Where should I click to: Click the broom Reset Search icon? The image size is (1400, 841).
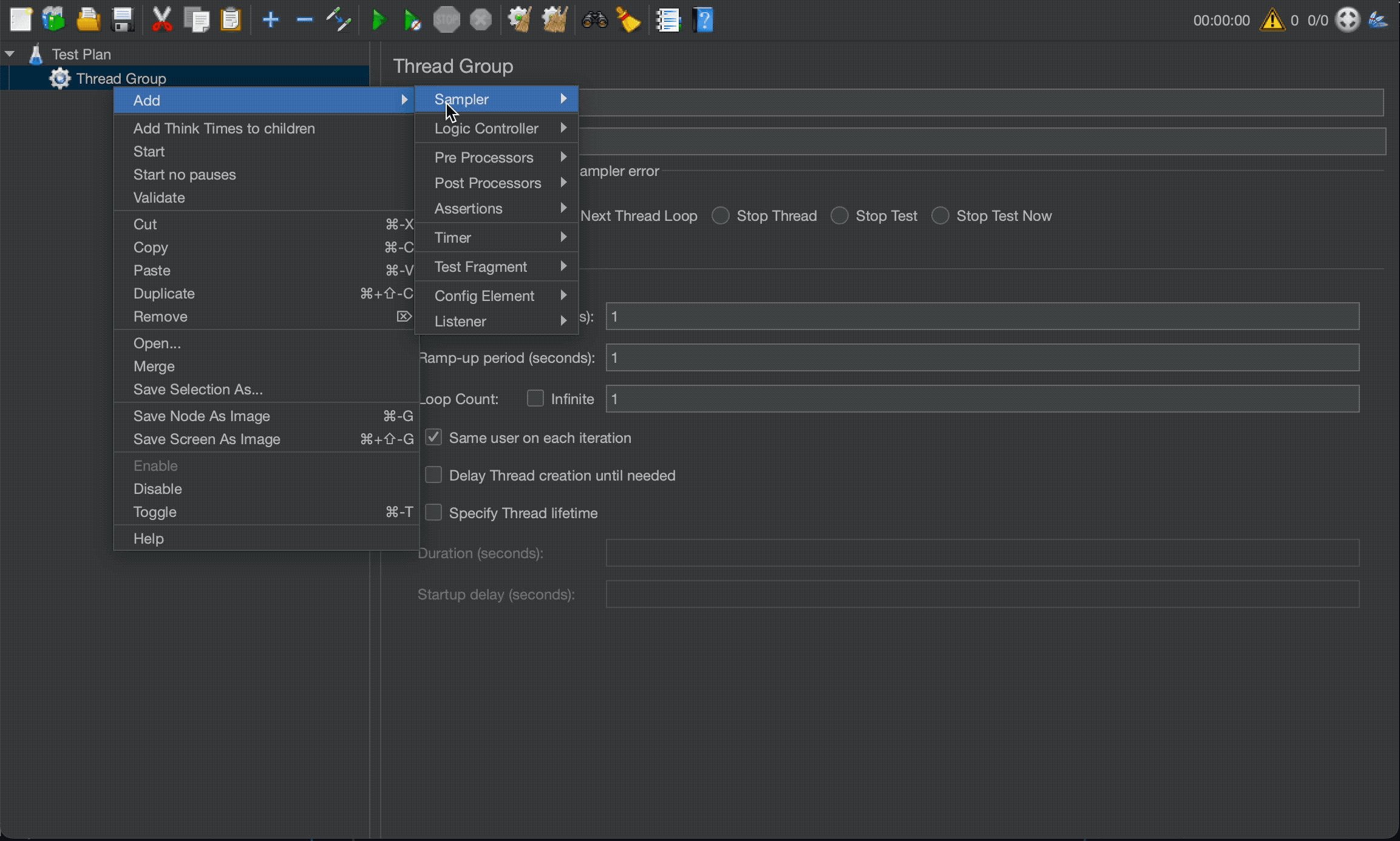pyautogui.click(x=628, y=20)
